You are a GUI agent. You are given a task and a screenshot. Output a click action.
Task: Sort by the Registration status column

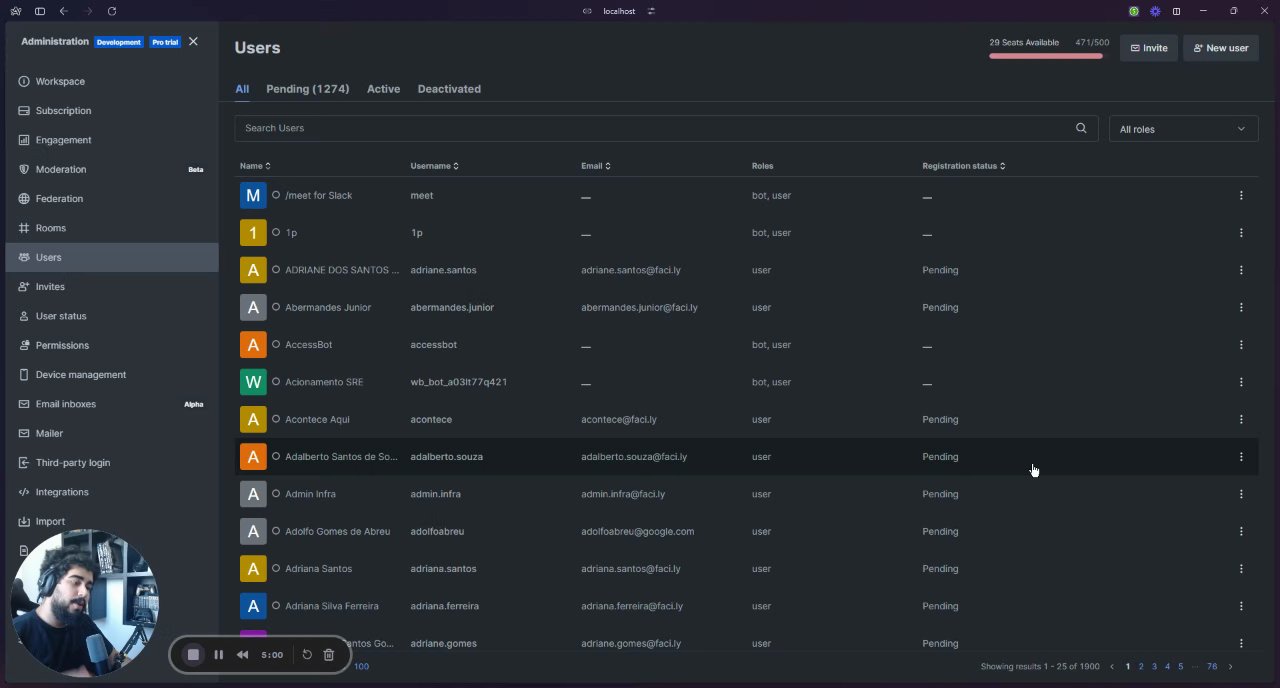pos(963,166)
